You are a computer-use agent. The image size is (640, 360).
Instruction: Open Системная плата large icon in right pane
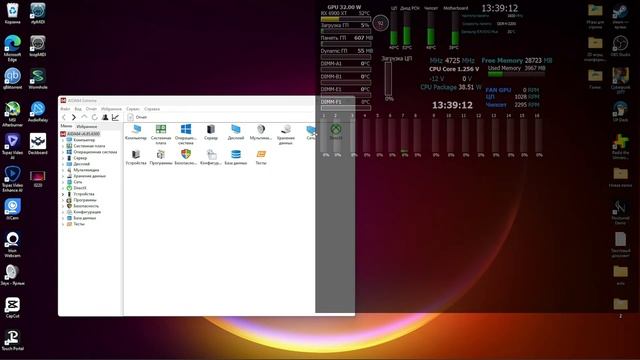[x=161, y=134]
